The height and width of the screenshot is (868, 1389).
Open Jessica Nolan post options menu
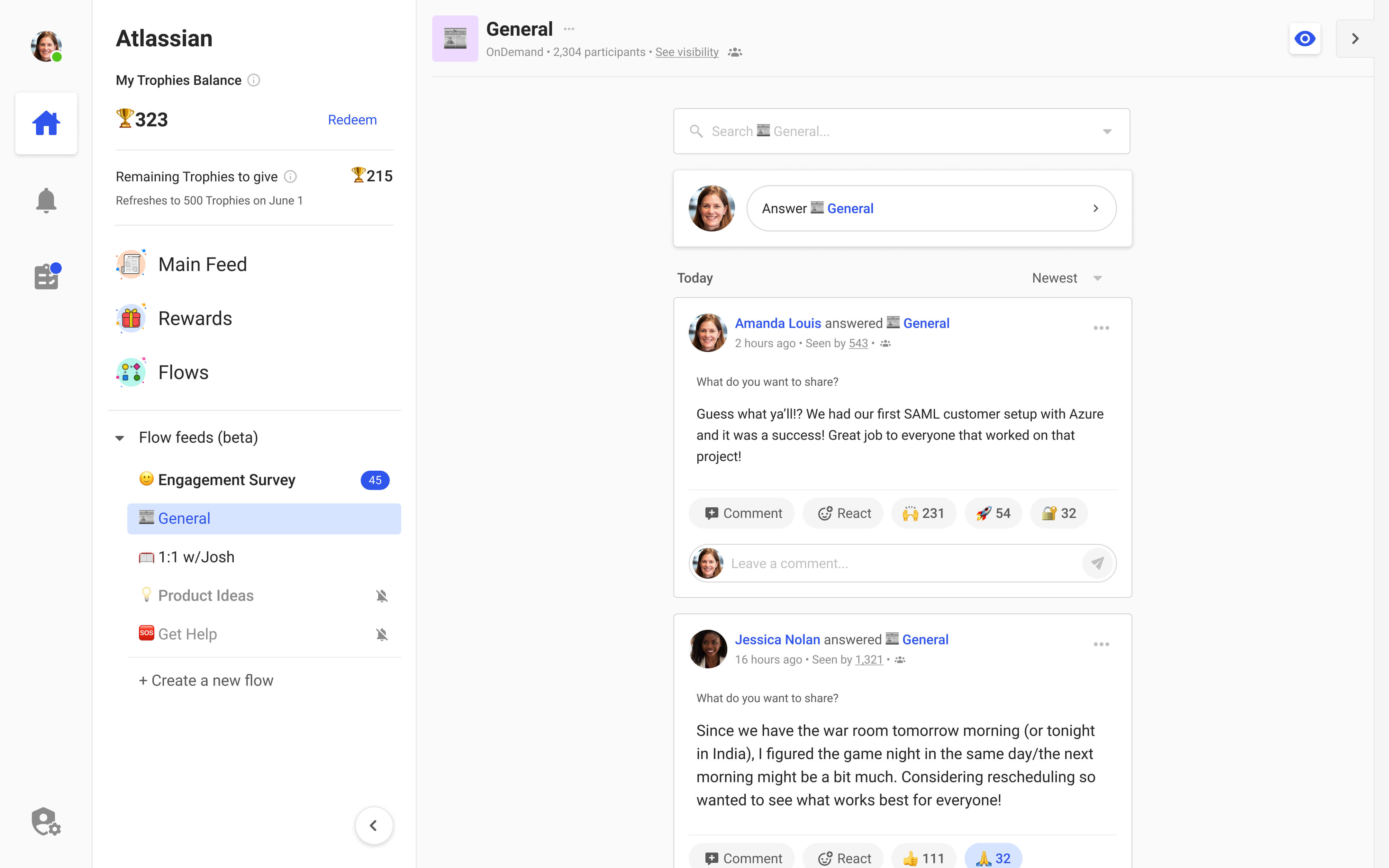click(x=1101, y=644)
